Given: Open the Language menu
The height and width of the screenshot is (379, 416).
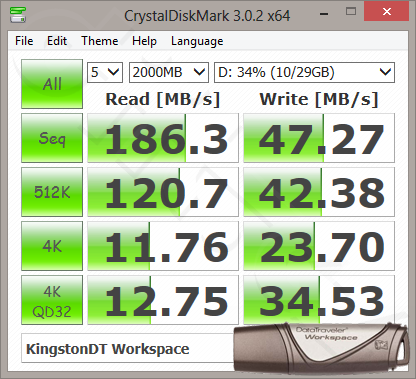Looking at the screenshot, I should click(x=197, y=41).
